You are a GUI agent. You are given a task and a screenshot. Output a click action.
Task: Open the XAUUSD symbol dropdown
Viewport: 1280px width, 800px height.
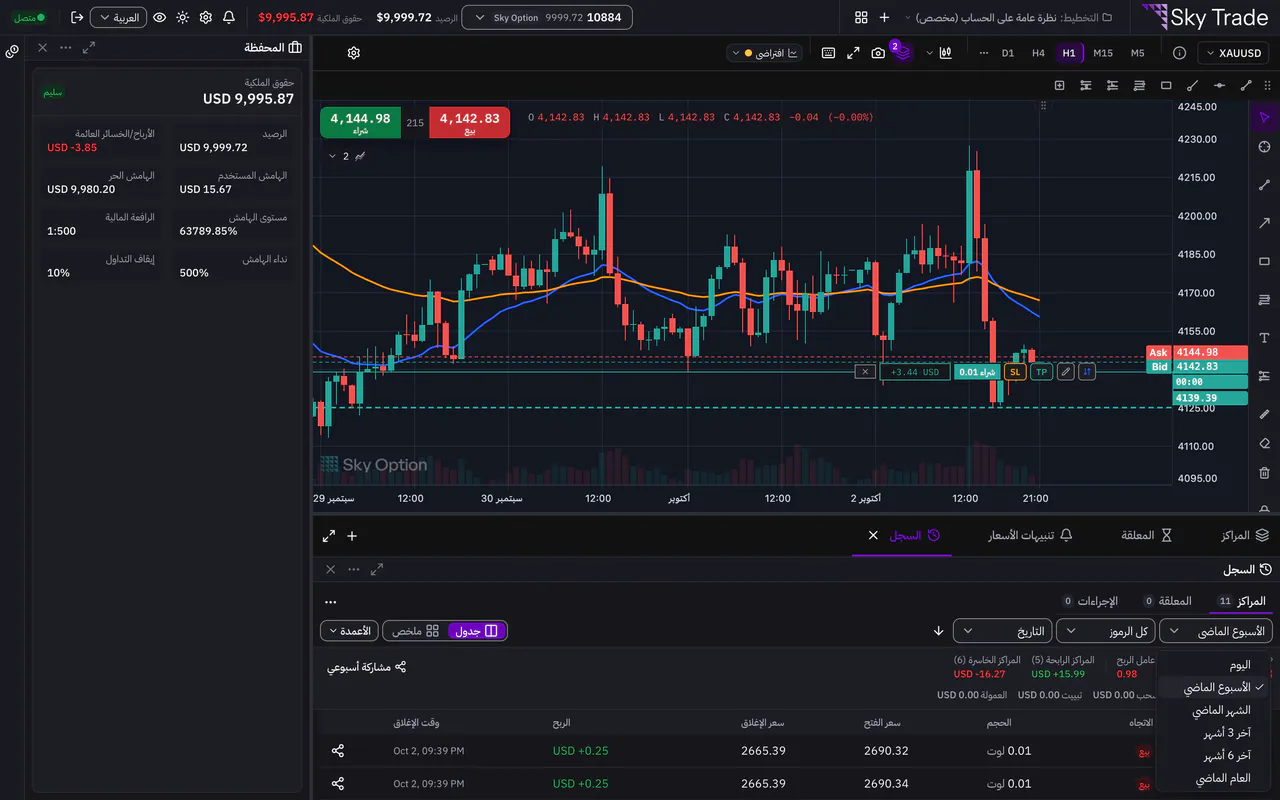pos(1232,53)
